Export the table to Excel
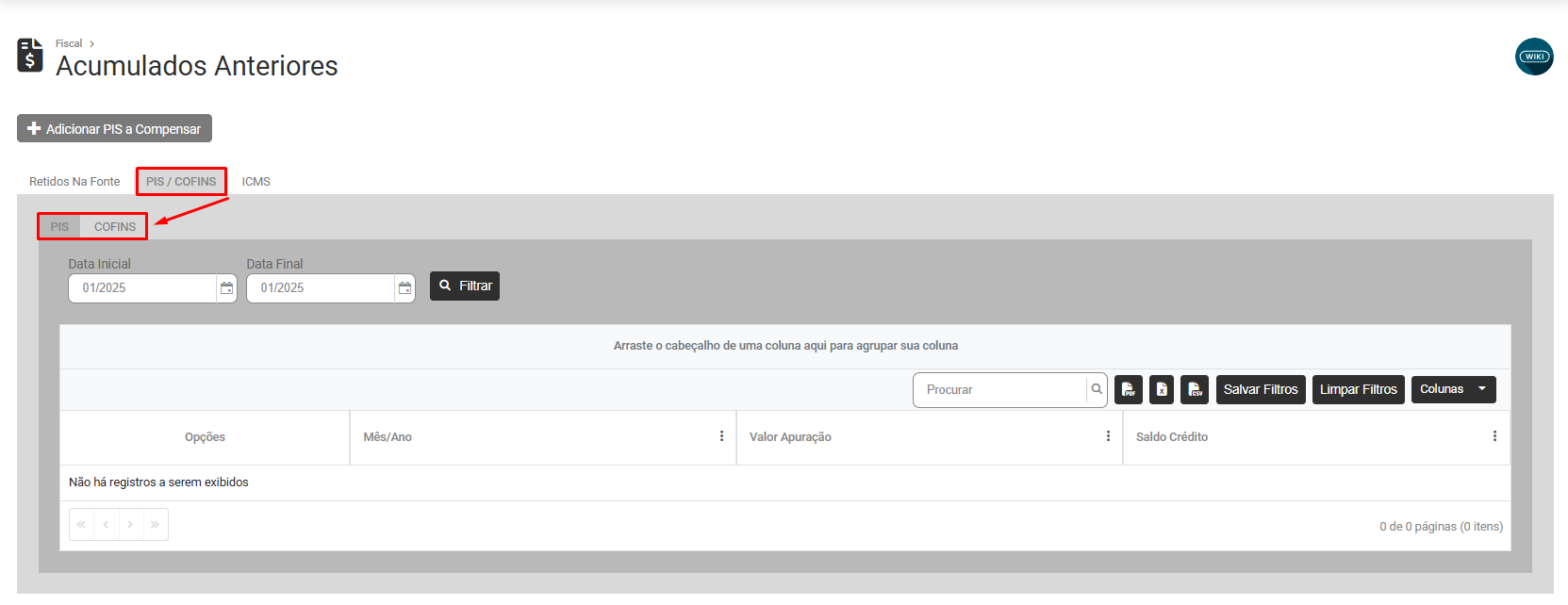The image size is (1568, 605). pos(1162,390)
